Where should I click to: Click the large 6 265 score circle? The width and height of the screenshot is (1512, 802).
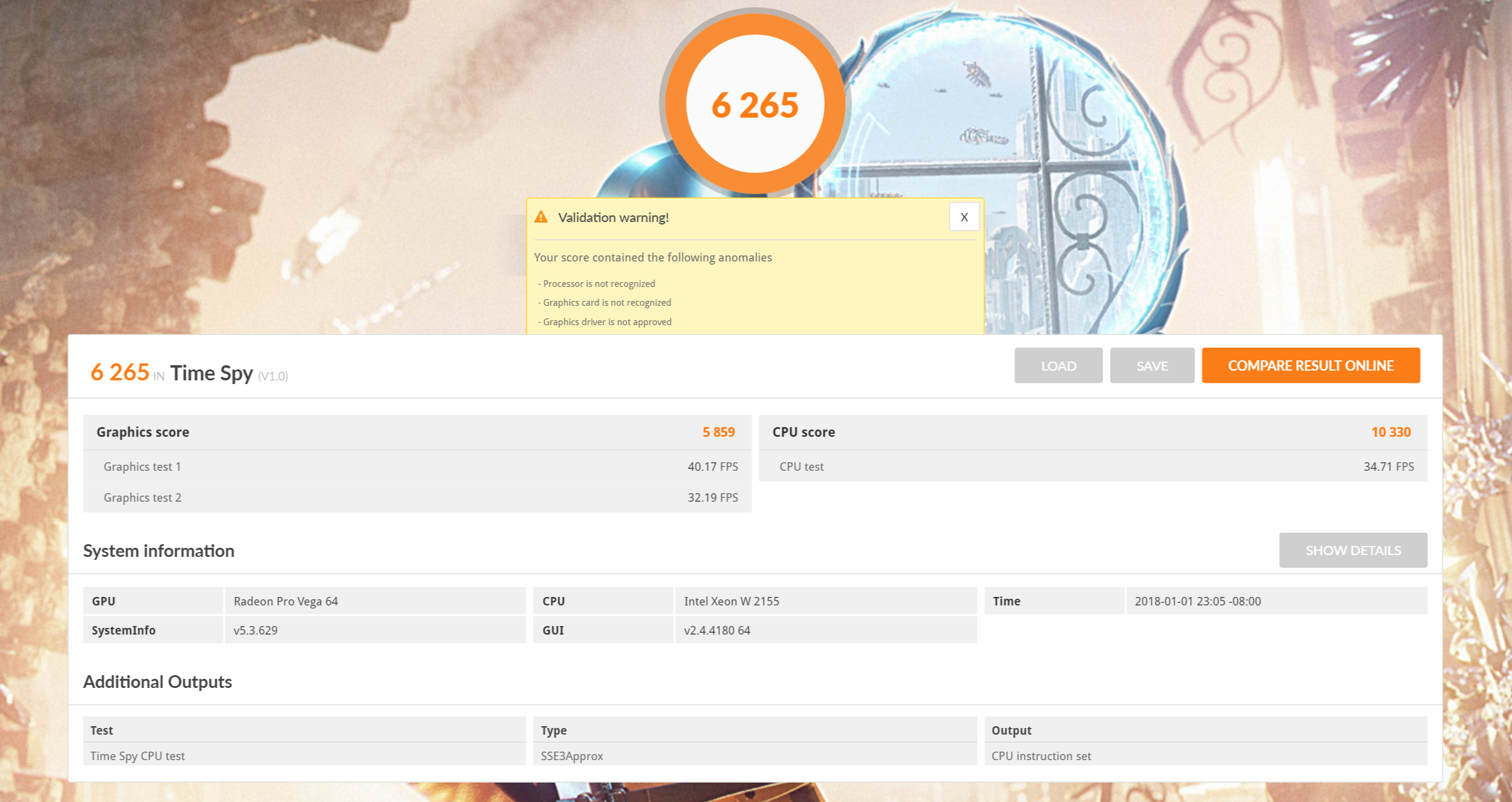755,104
